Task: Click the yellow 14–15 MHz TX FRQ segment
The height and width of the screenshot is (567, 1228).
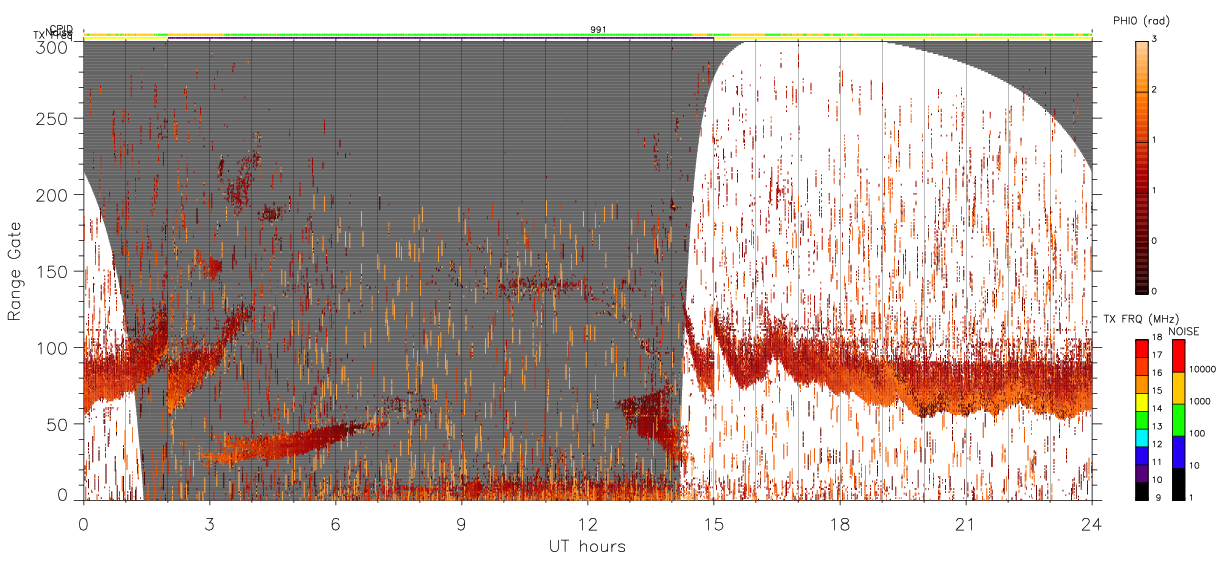Action: click(x=1141, y=402)
